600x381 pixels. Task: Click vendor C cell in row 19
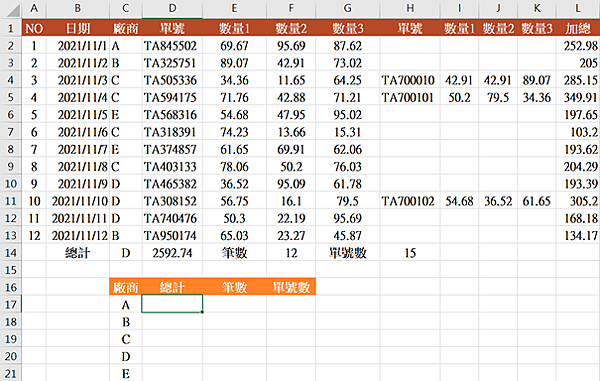126,339
